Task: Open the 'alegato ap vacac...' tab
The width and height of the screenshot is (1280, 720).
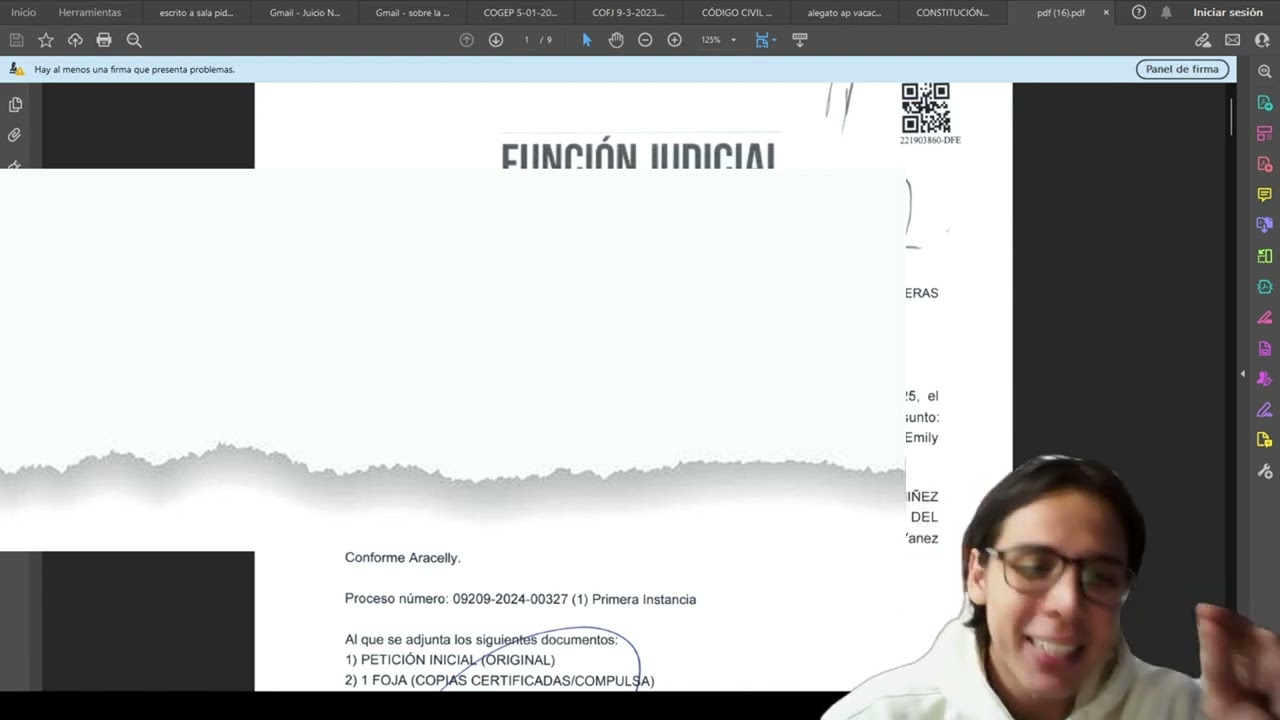Action: pyautogui.click(x=844, y=13)
